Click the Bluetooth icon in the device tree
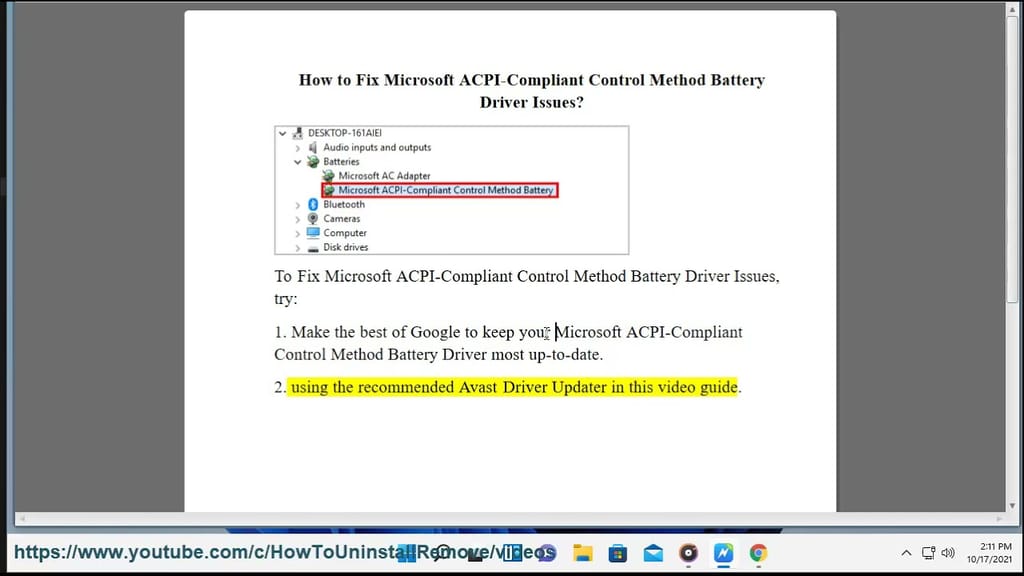 click(313, 205)
